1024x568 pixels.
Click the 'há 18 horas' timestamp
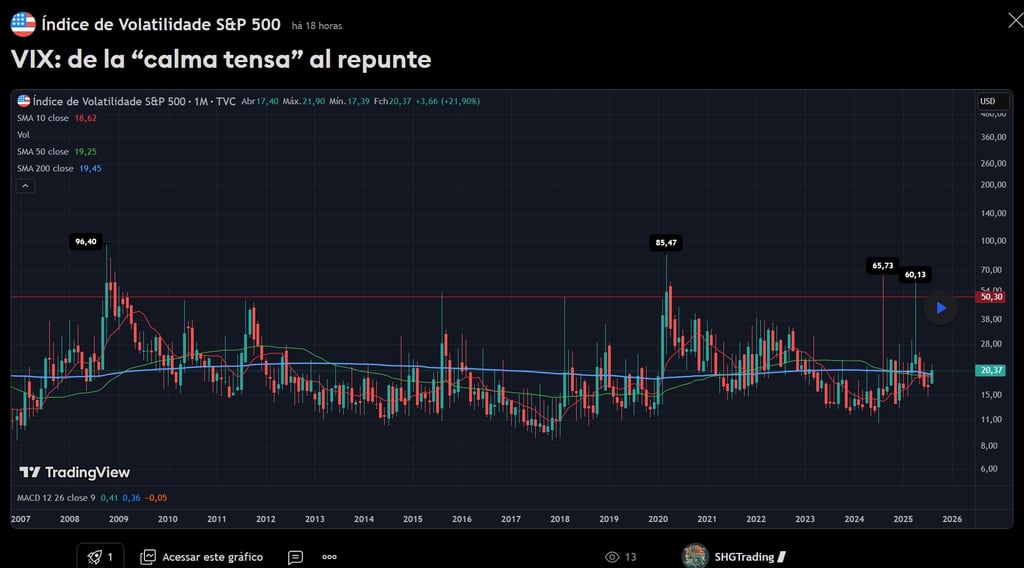pyautogui.click(x=317, y=26)
